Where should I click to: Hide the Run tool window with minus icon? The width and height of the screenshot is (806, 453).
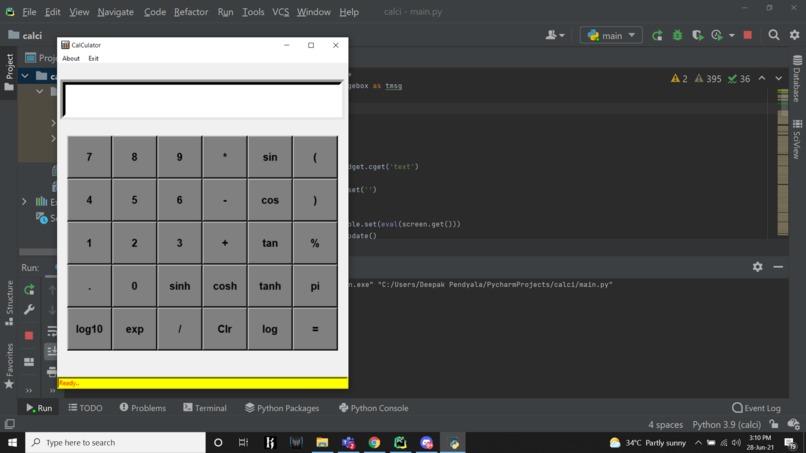[x=778, y=267]
